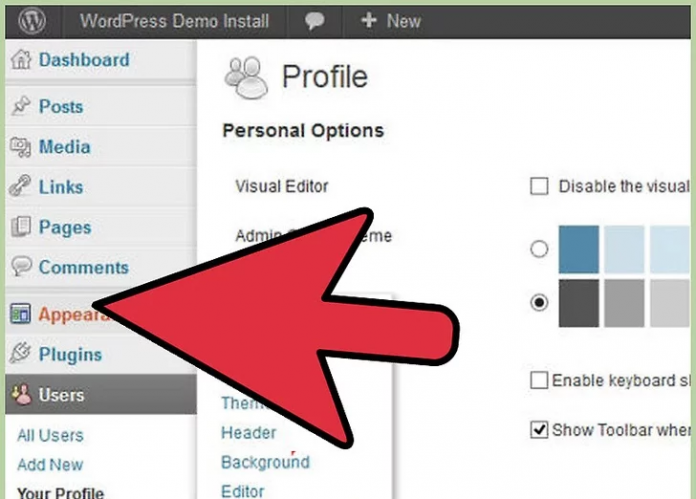The width and height of the screenshot is (696, 499).
Task: Open the New content dropdown
Action: pyautogui.click(x=391, y=21)
